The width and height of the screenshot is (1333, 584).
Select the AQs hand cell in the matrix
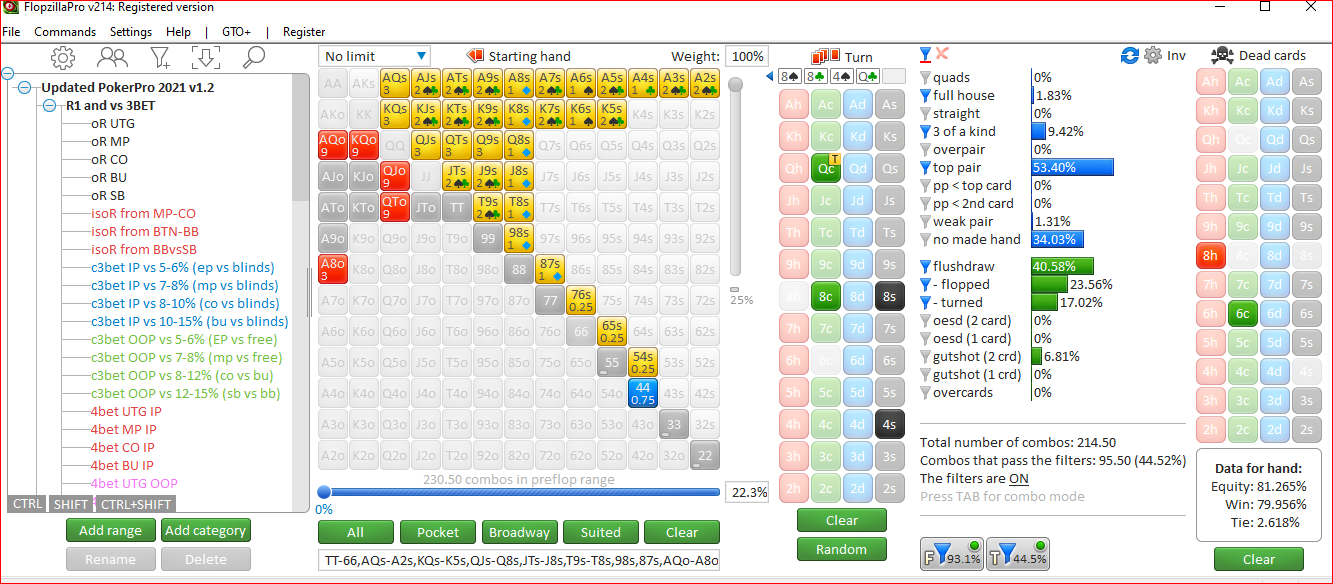tap(394, 83)
